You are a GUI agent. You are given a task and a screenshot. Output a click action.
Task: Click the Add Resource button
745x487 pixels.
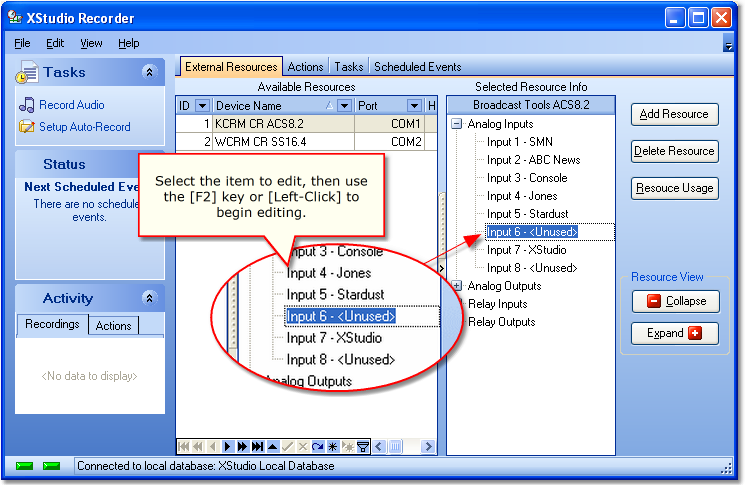tap(674, 114)
